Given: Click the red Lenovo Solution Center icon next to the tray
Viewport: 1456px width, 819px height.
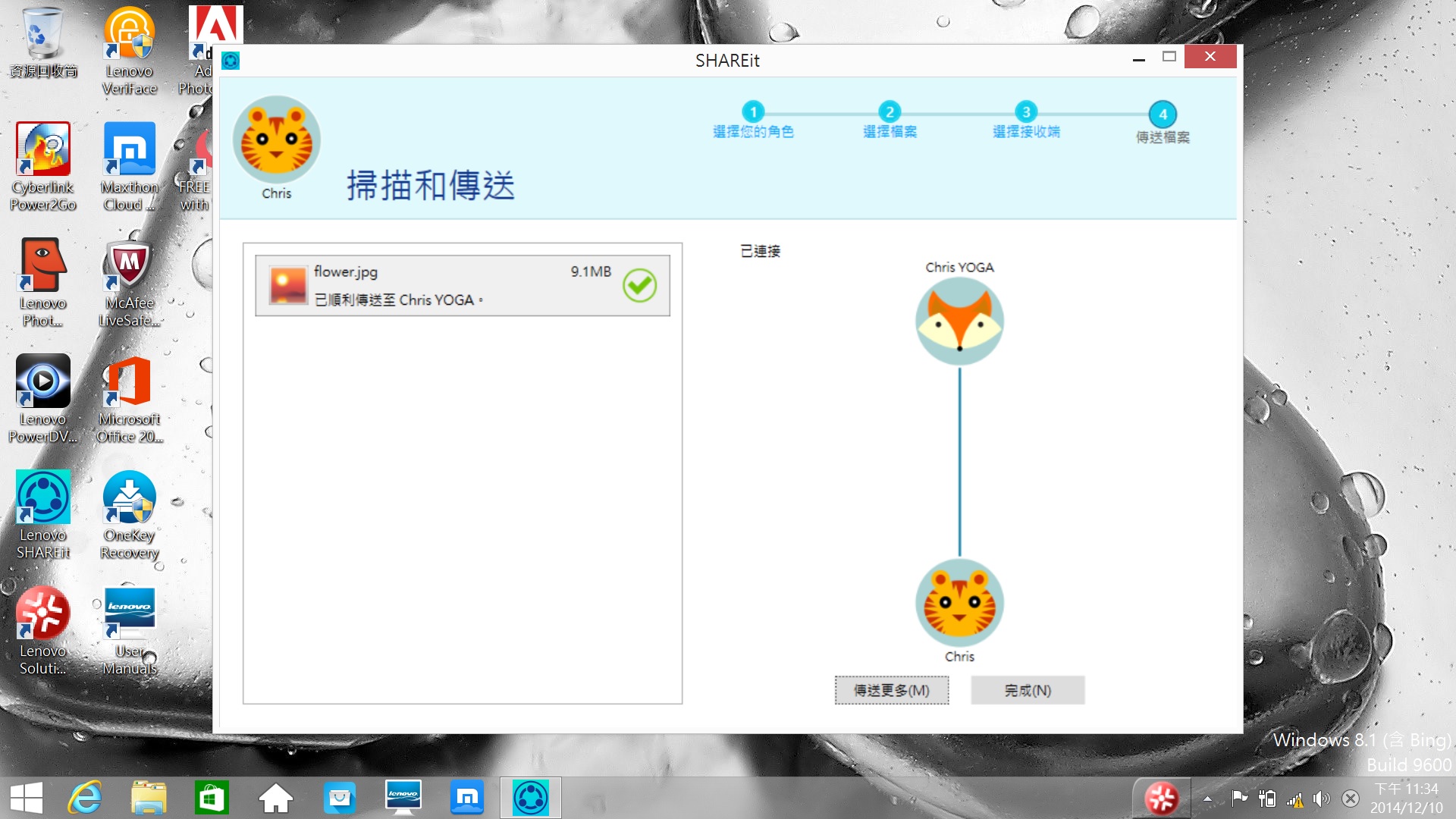Looking at the screenshot, I should coord(1162,798).
